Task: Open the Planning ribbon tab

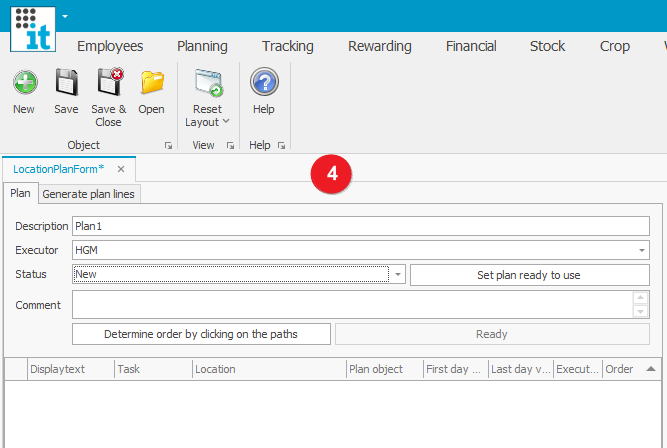Action: click(202, 46)
